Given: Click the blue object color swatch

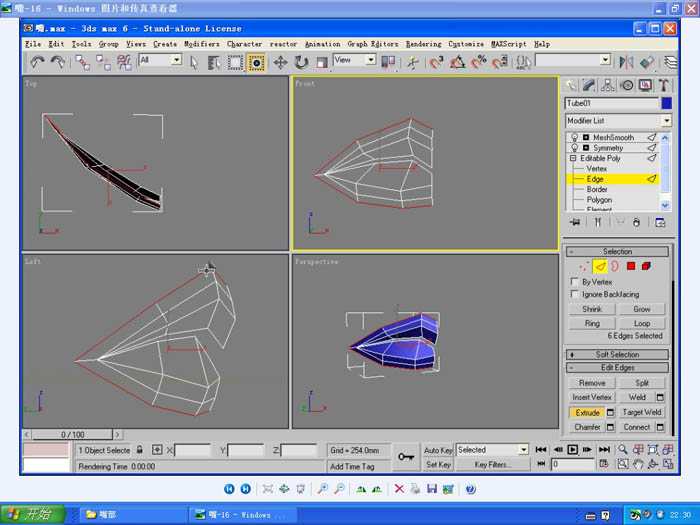Looking at the screenshot, I should coord(666,103).
